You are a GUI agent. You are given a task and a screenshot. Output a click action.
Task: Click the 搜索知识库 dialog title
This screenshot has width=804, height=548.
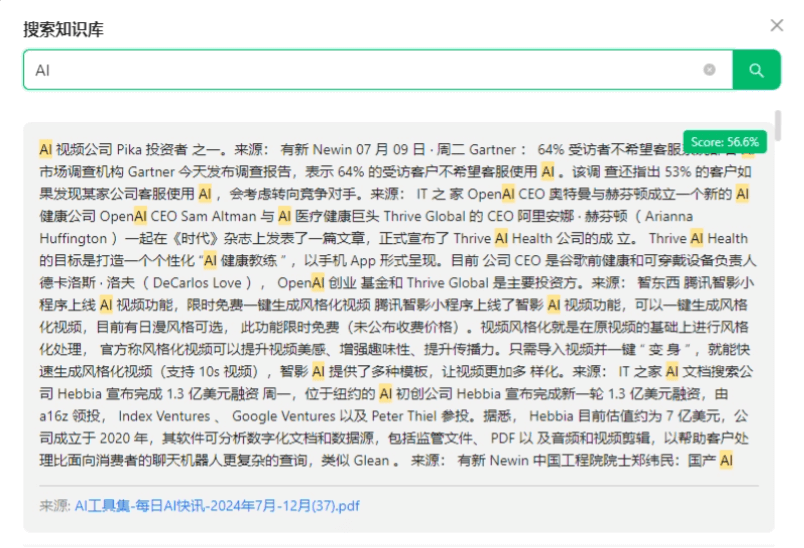point(63,29)
